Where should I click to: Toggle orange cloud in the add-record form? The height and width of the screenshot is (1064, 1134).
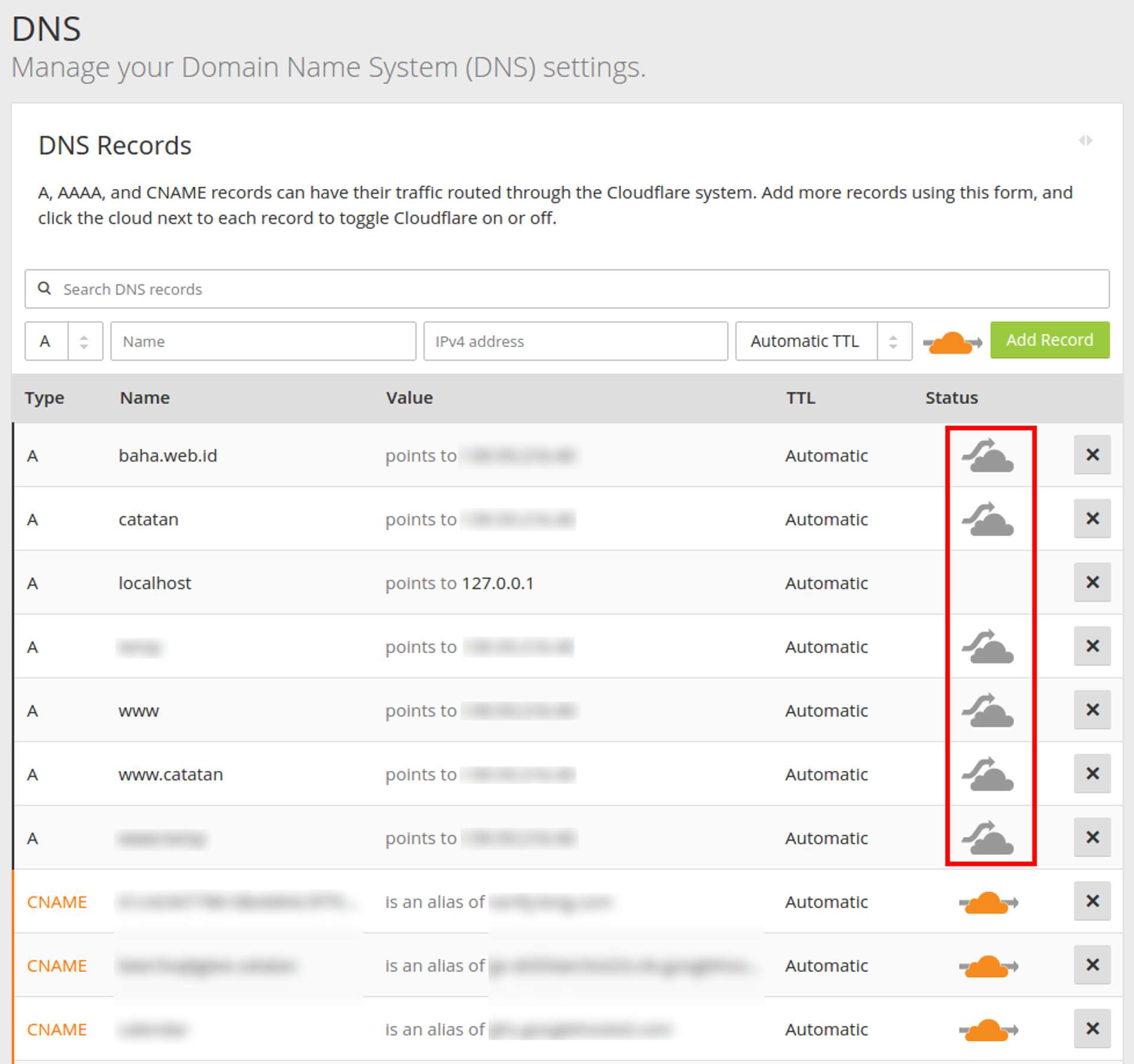point(951,342)
